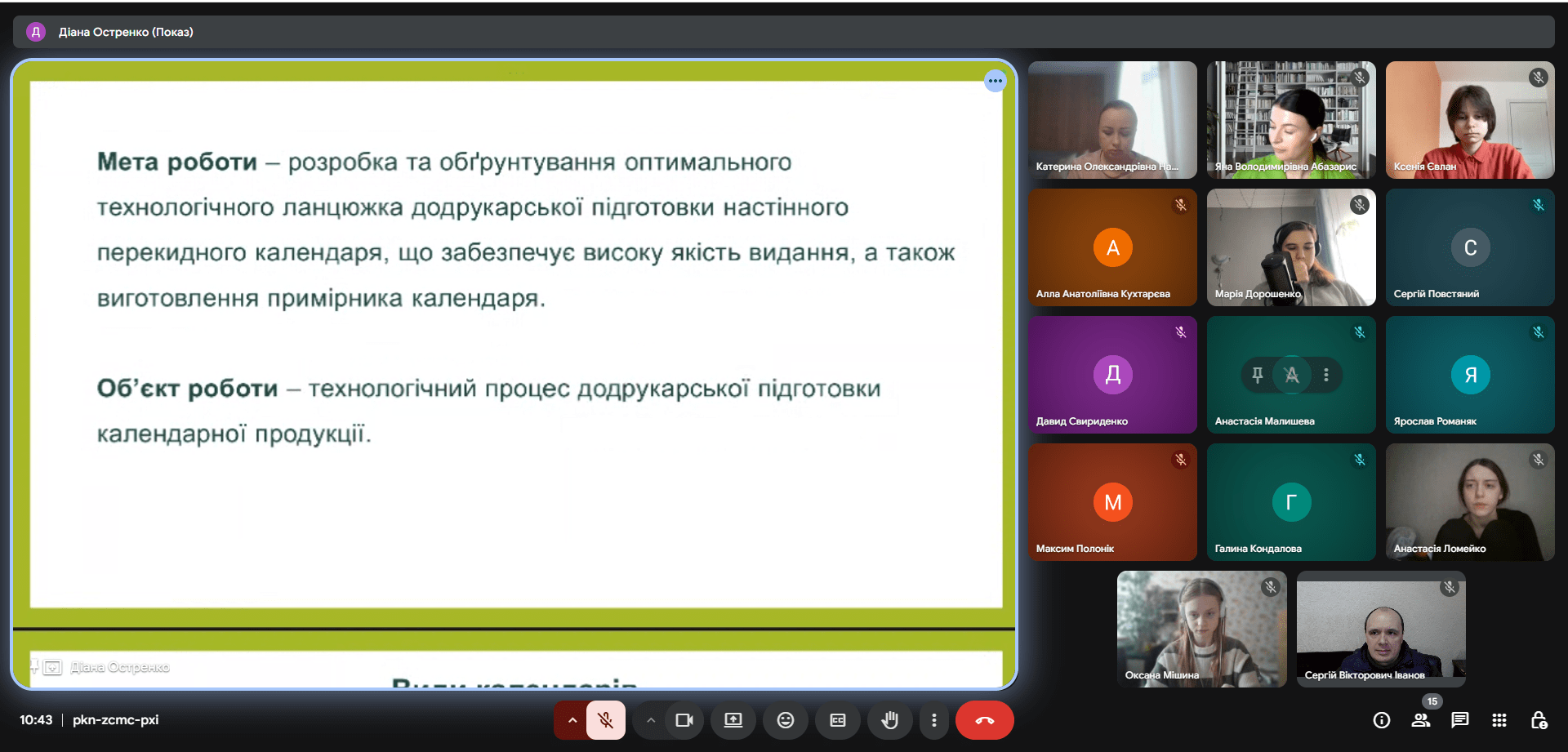The height and width of the screenshot is (752, 1568).
Task: Click the Present now screen share icon
Action: pyautogui.click(x=733, y=720)
